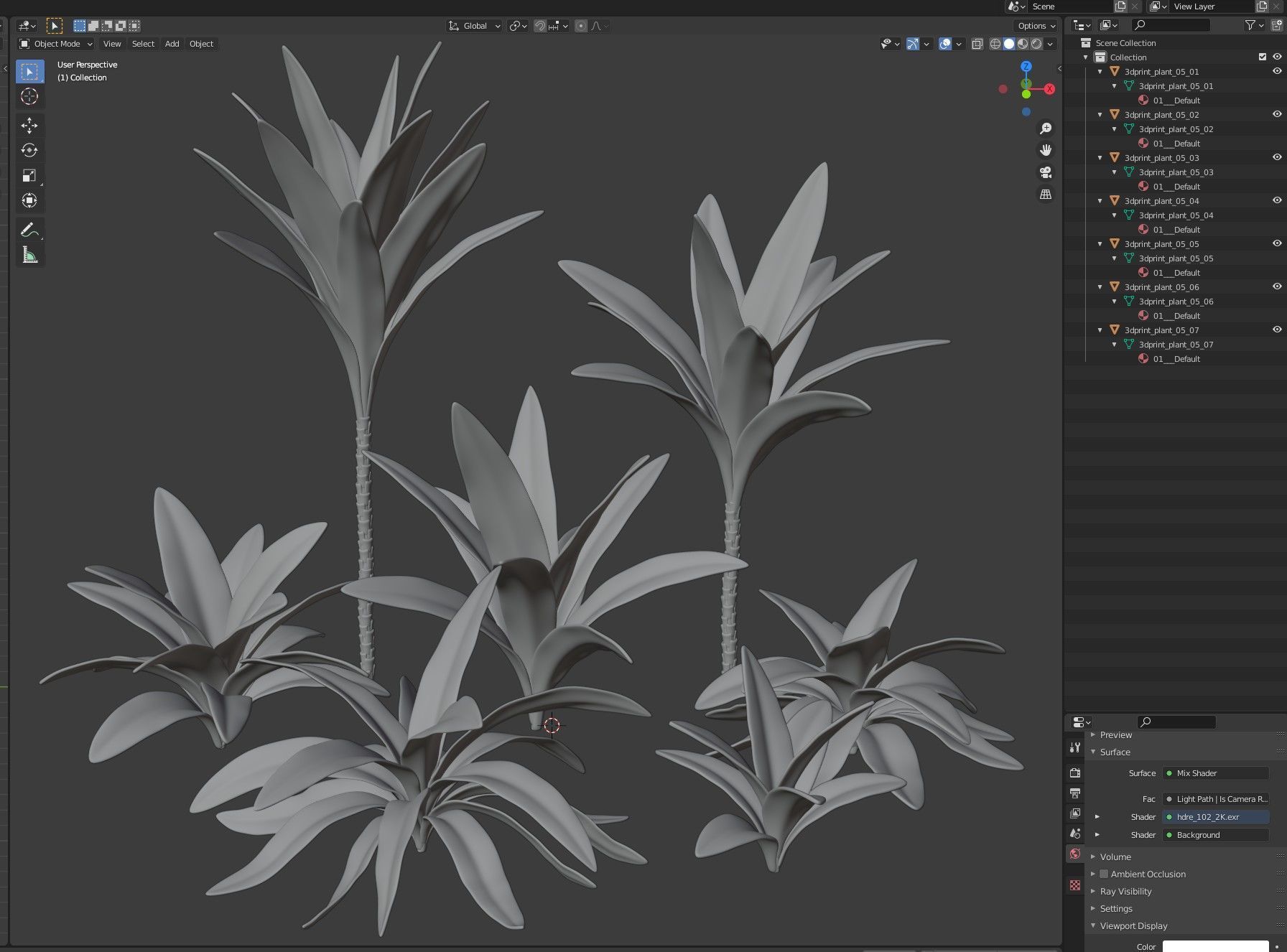This screenshot has width=1287, height=952.
Task: Hide 3dprint_plant_05_07 with eye icon
Action: click(x=1277, y=330)
